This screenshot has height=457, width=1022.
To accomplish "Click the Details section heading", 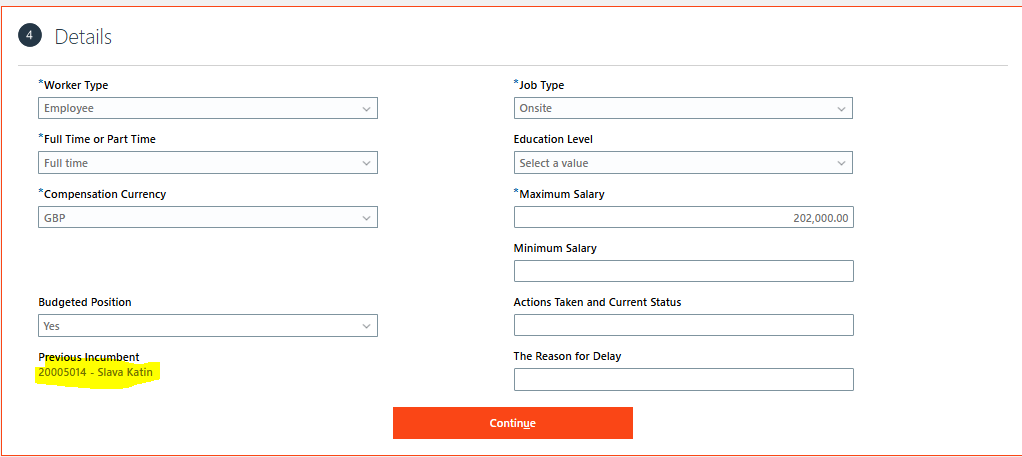I will (x=83, y=37).
